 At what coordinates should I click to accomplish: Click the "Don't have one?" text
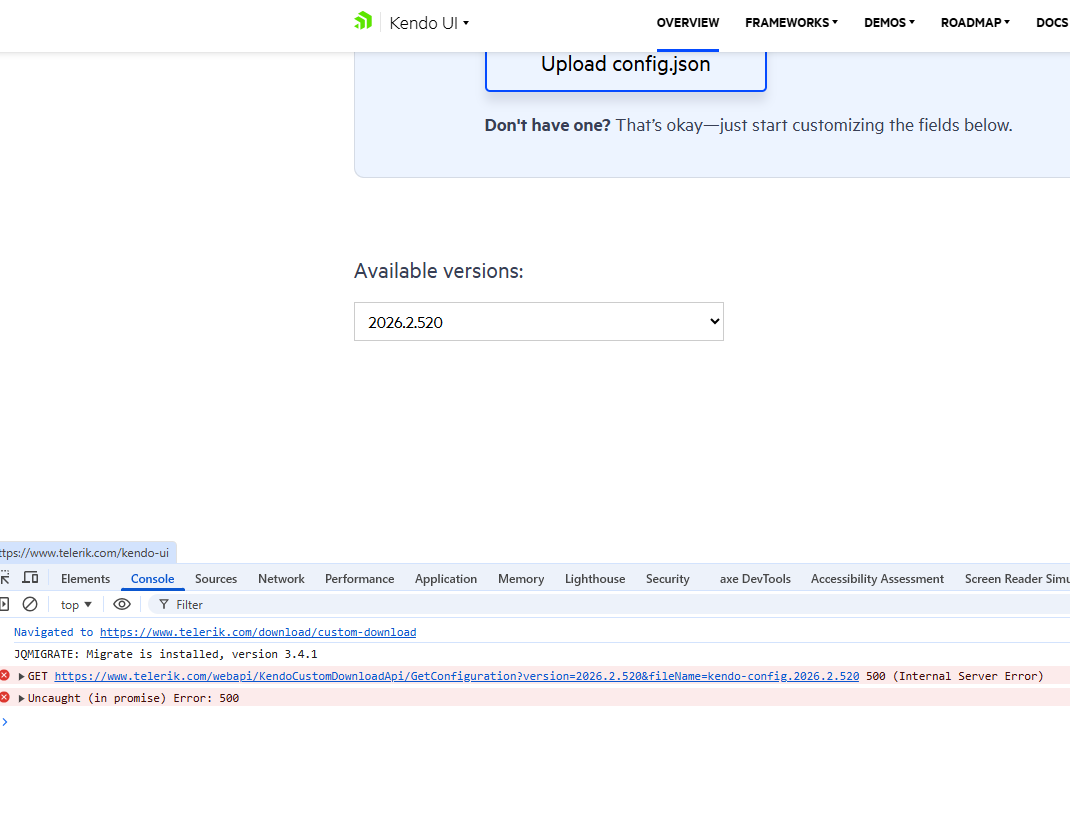547,125
